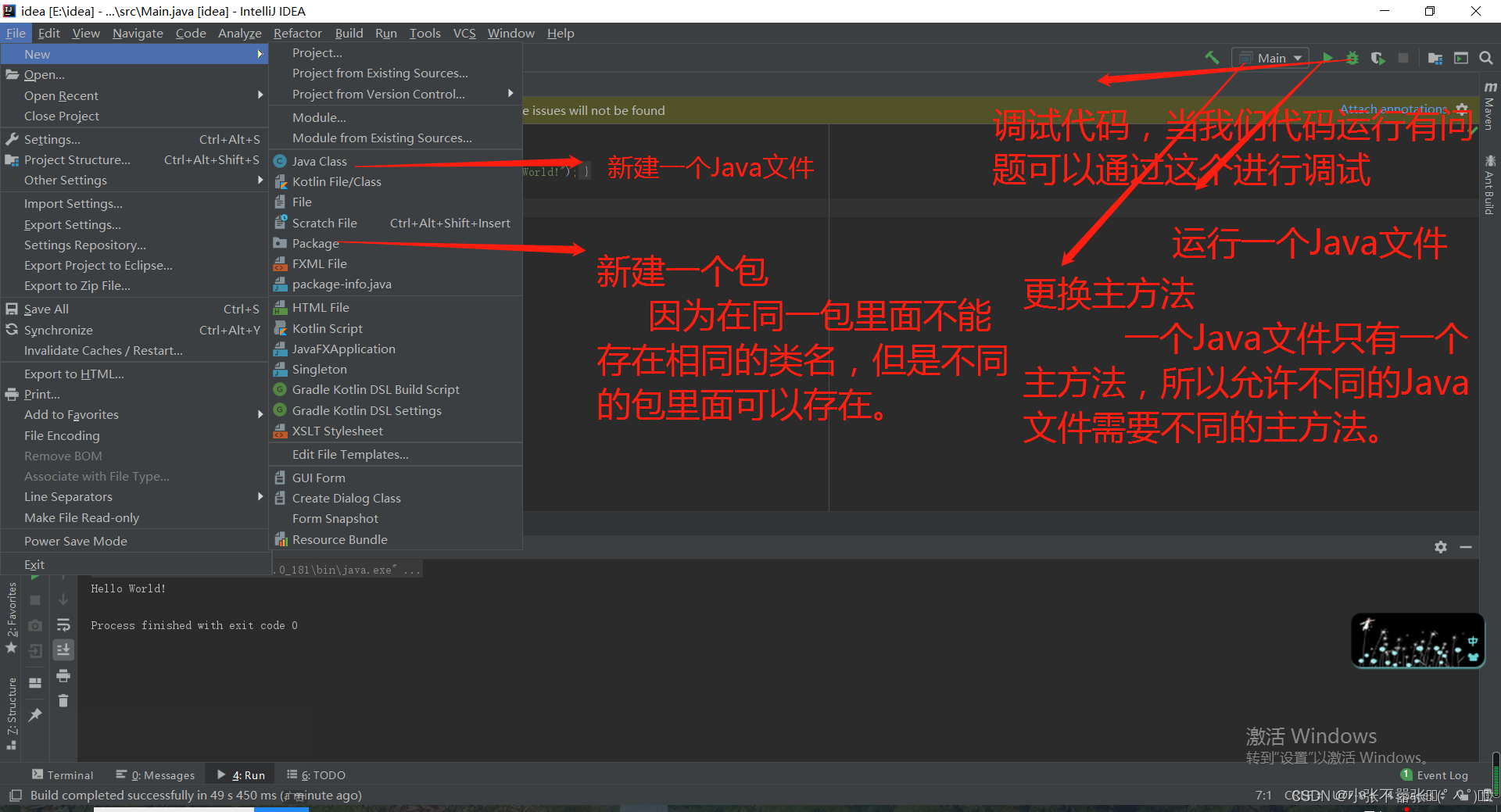
Task: Select Gradle Kotlin DSL Build Script
Action: (x=396, y=389)
